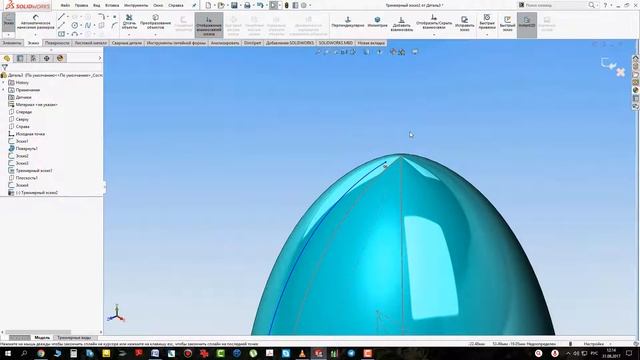Open dropdown under Convert Entities (Преобразование объектов)

156,35
